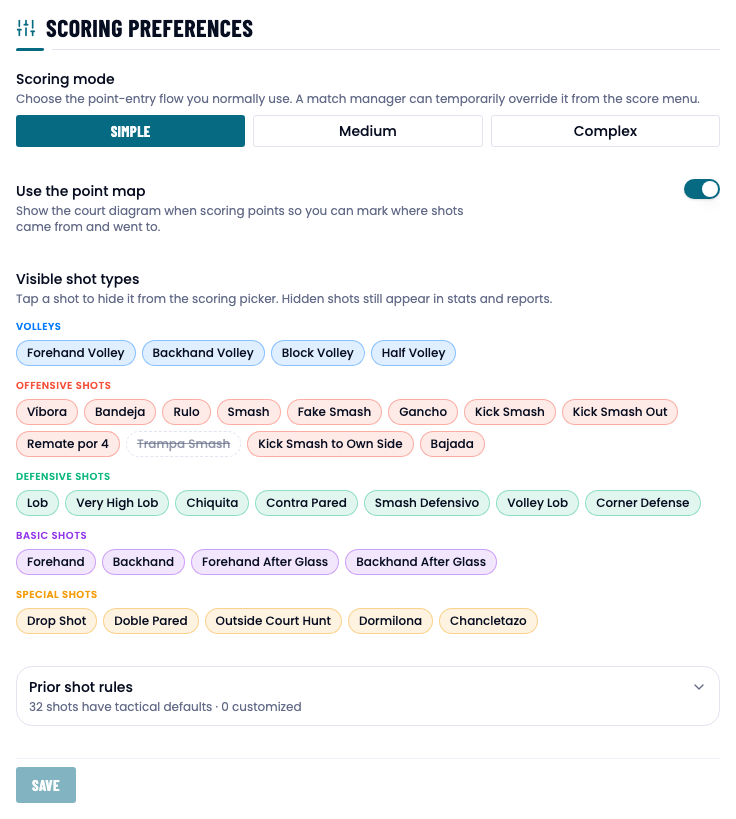Click the Scoring mode label
Screen dimensions: 736x819
(65, 79)
